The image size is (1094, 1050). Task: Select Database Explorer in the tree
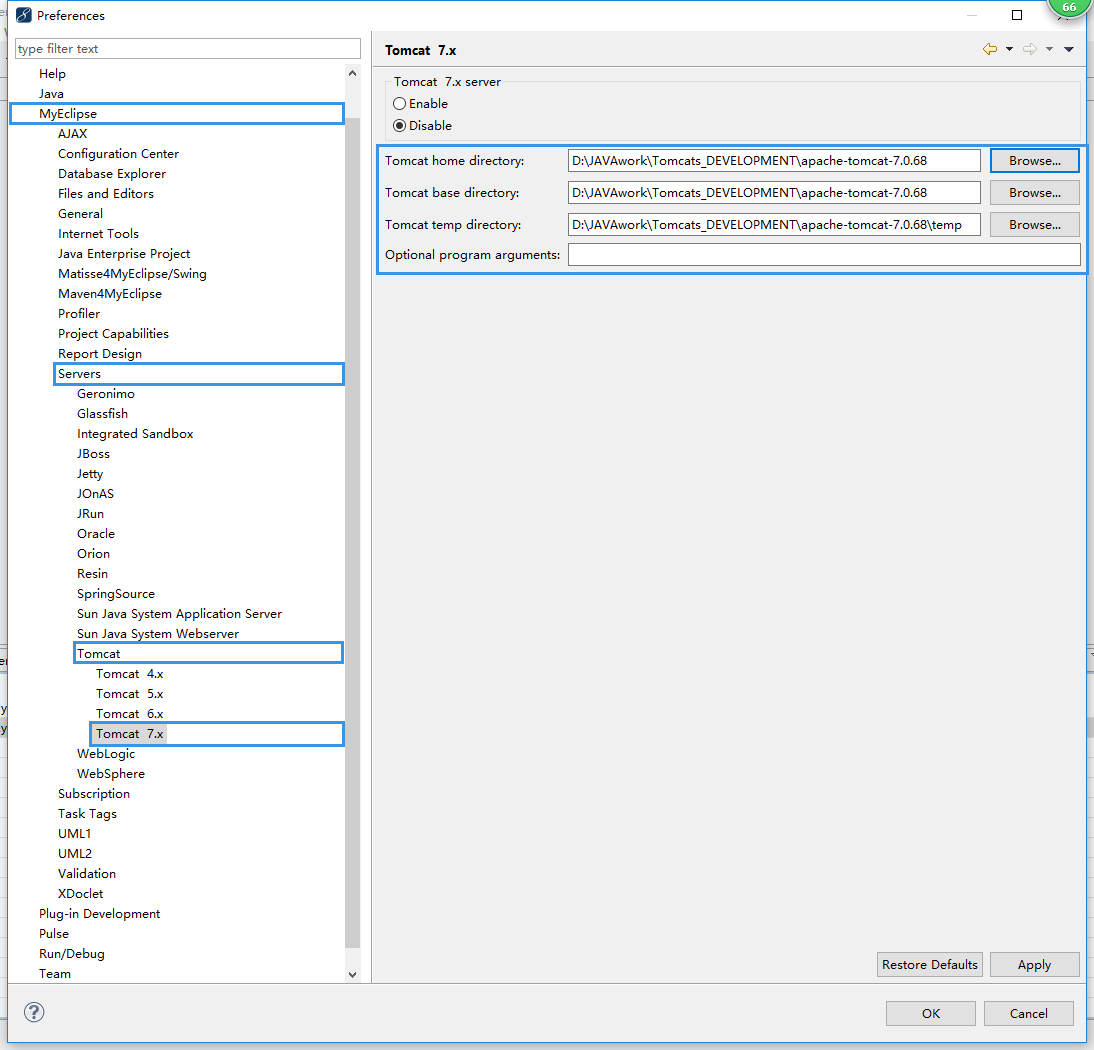(x=112, y=174)
